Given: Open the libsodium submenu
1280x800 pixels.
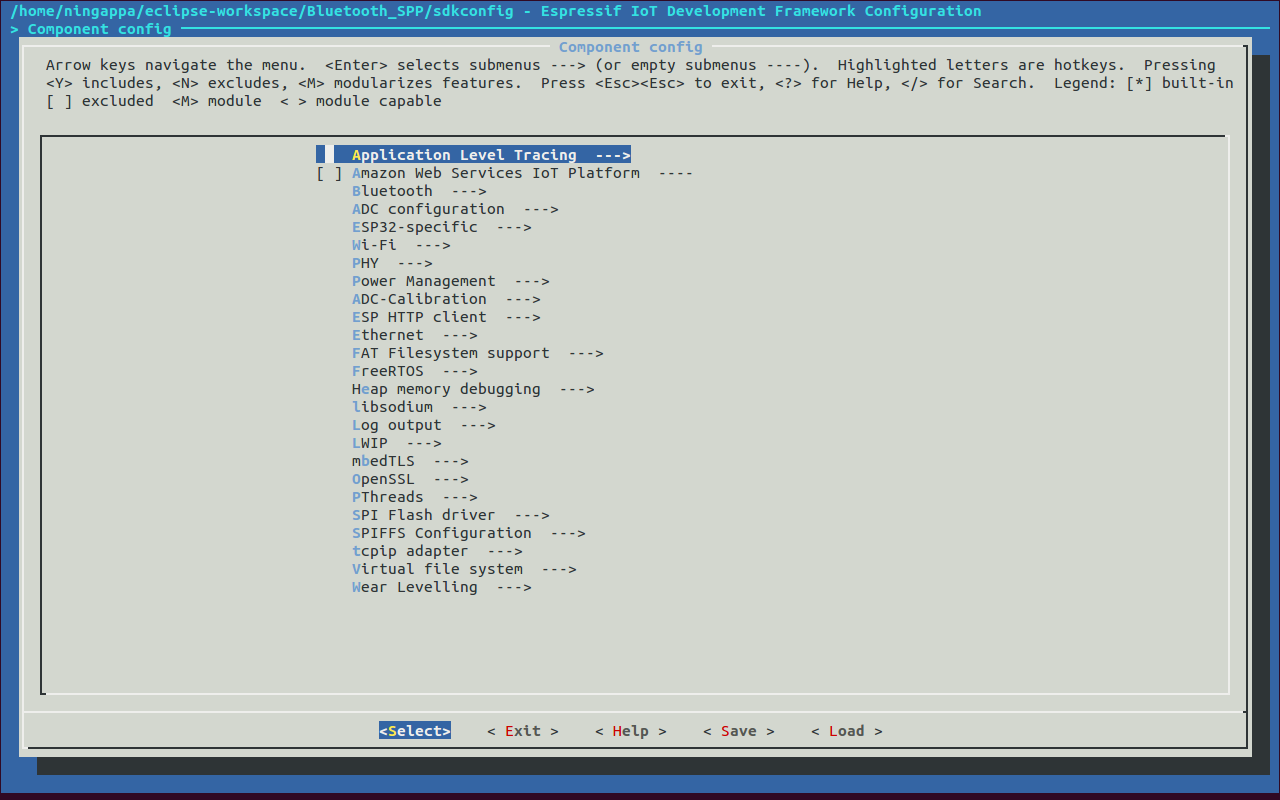Looking at the screenshot, I should pos(419,407).
